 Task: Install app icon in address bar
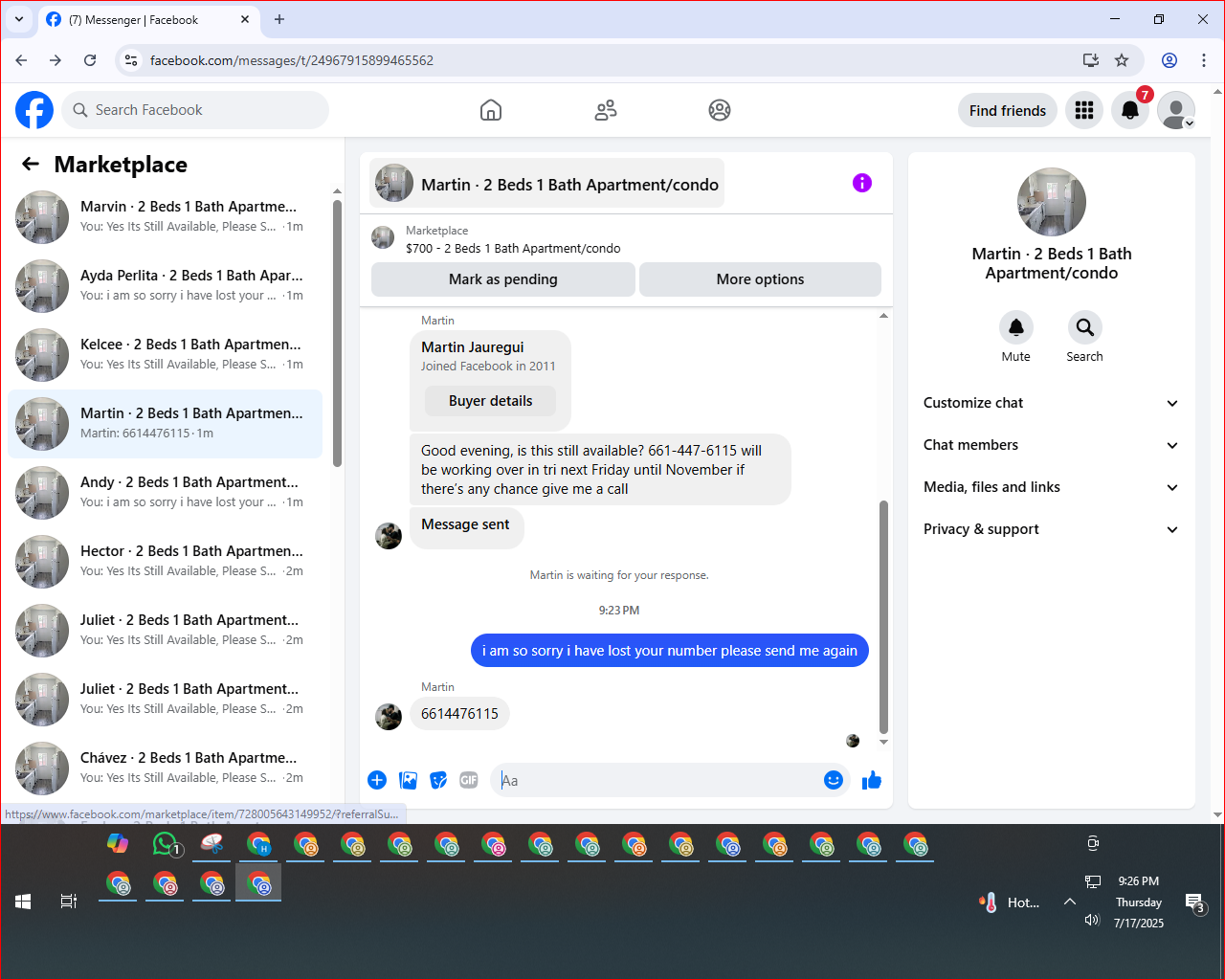pos(1091,60)
